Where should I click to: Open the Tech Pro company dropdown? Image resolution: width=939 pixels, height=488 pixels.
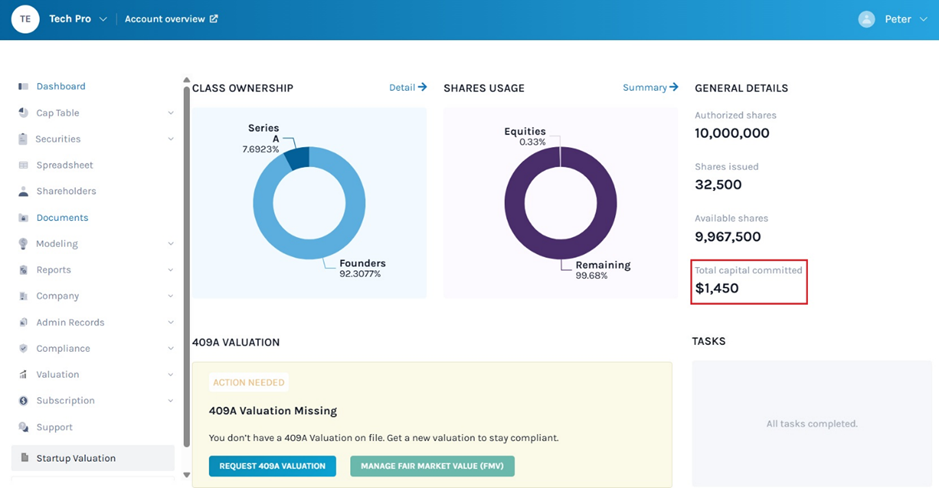coord(102,19)
